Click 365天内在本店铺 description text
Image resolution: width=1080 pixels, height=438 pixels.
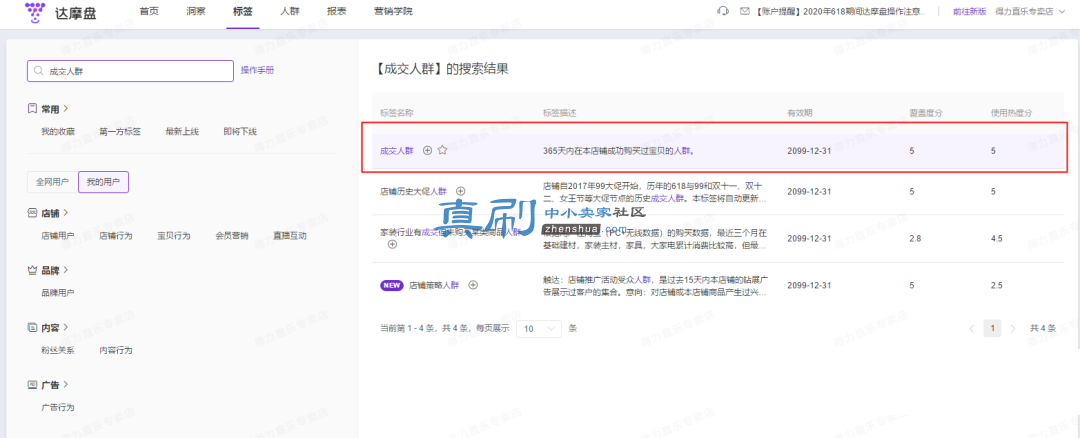tap(618, 150)
